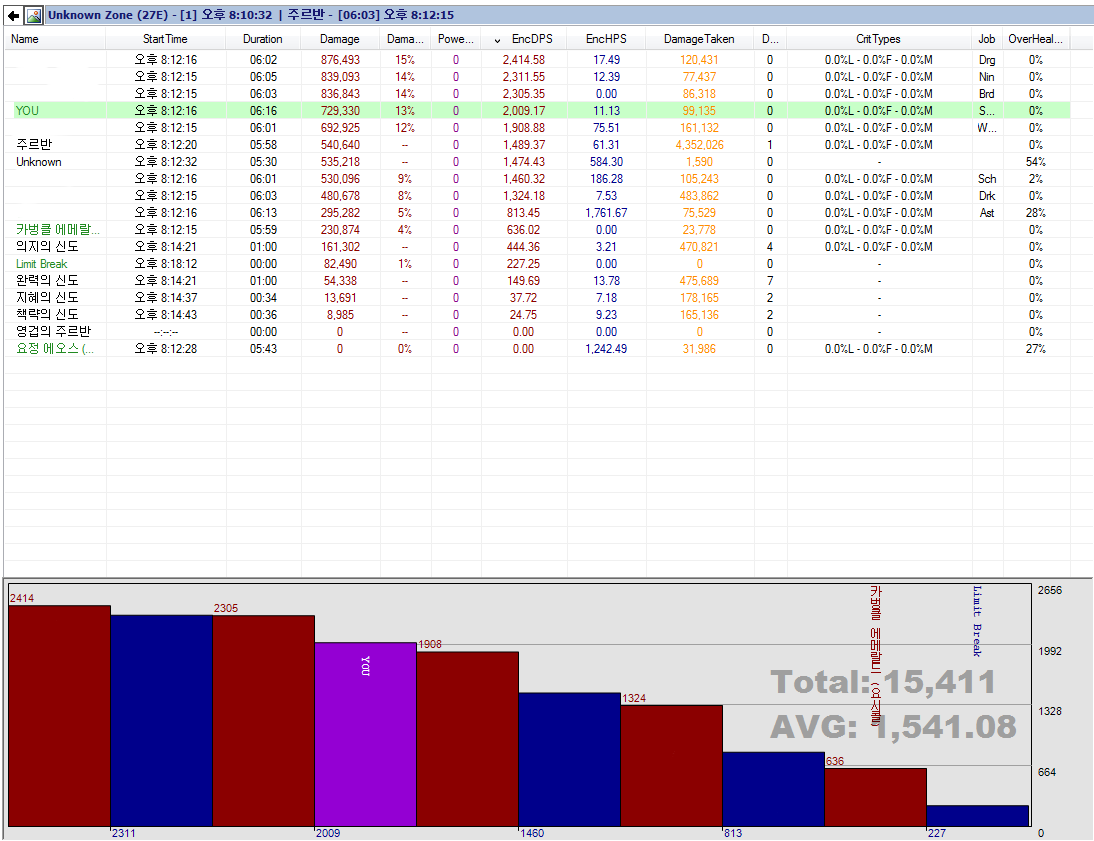Click the 54% overheal cell
Viewport: 1094px width, 841px height.
[1035, 162]
